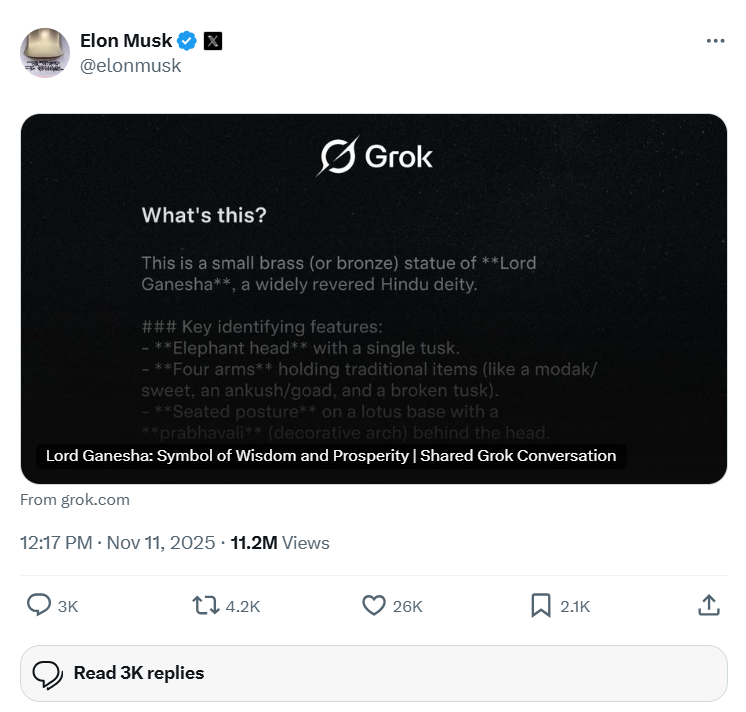
Task: Repost this post using the retweet icon
Action: (x=205, y=605)
